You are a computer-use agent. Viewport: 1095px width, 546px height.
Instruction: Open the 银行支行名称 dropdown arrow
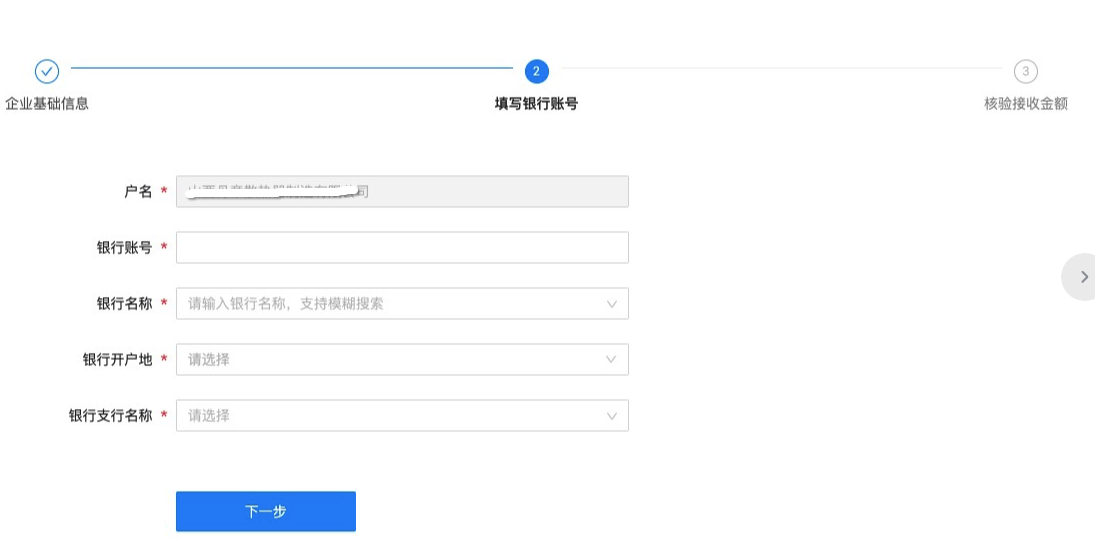tap(612, 416)
